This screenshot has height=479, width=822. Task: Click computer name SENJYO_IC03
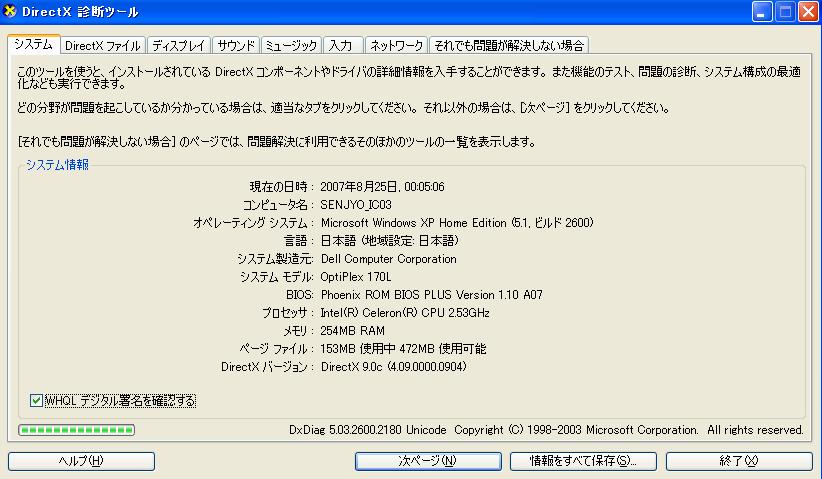[356, 204]
